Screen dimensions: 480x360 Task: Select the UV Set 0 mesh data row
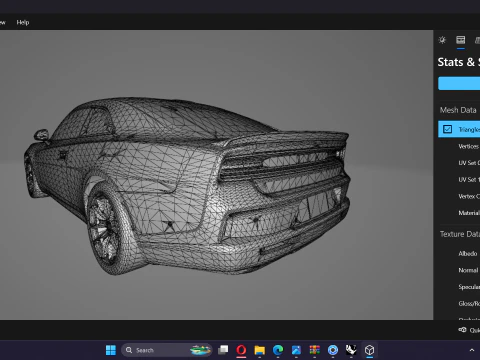(x=459, y=163)
